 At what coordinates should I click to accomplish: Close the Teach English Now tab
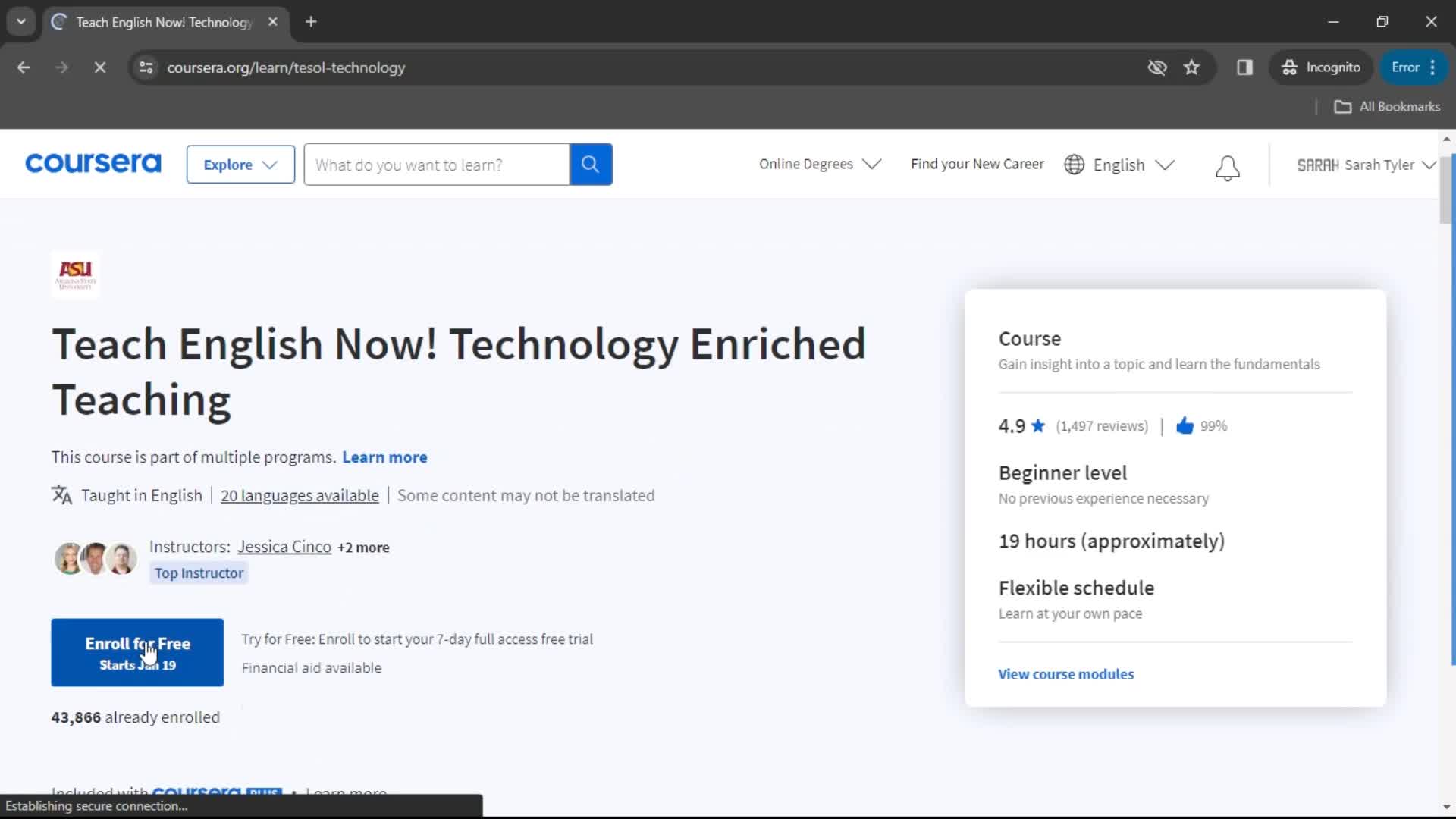[273, 22]
